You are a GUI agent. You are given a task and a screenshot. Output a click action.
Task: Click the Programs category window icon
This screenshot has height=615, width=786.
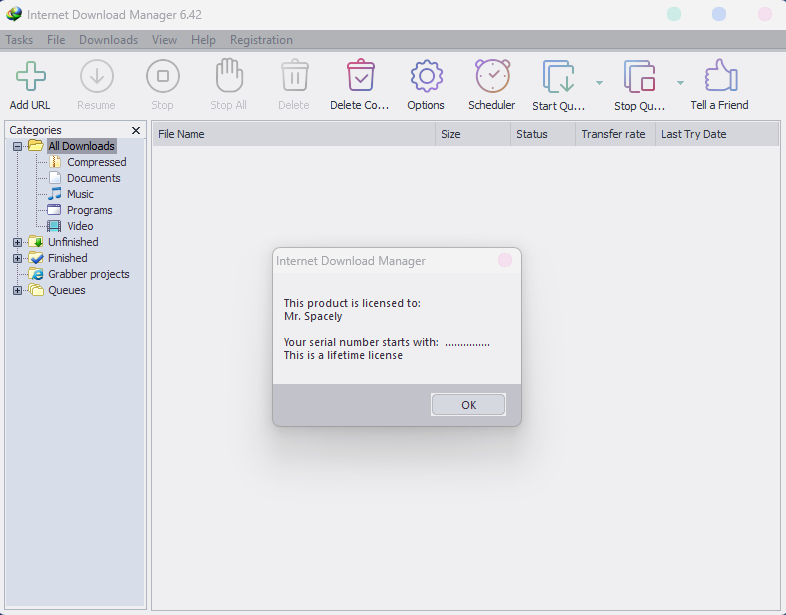tap(54, 210)
